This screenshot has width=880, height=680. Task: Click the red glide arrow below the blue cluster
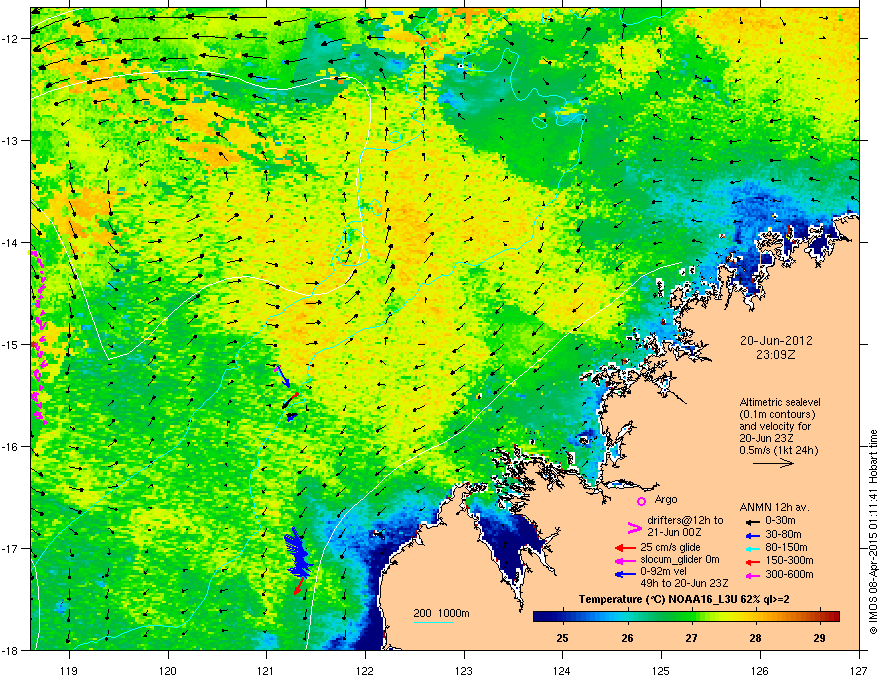299,586
